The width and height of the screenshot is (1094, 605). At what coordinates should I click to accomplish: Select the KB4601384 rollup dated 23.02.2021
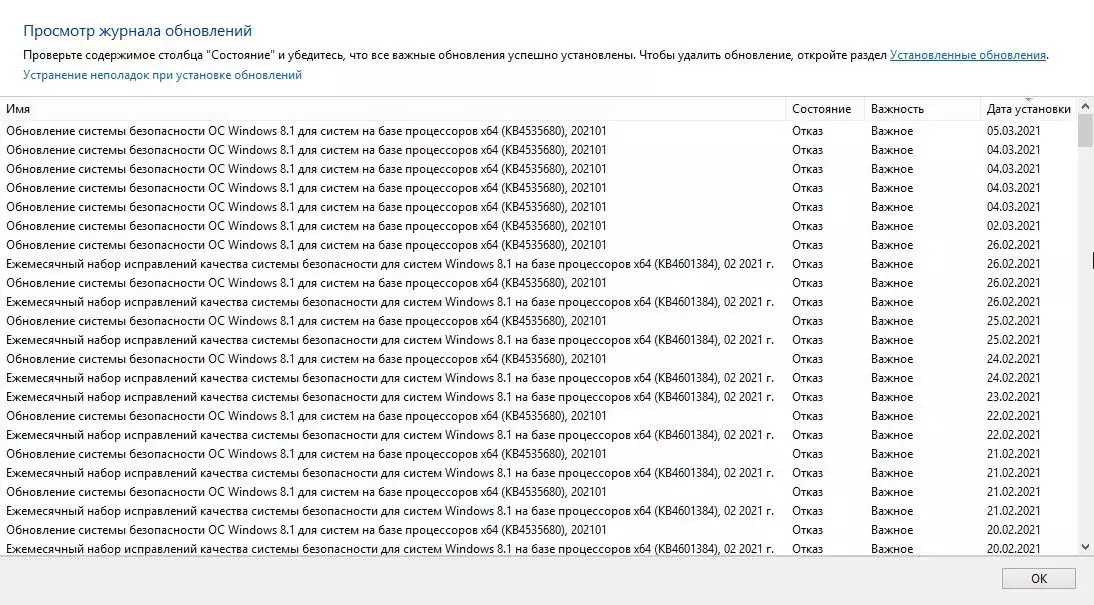(538, 396)
